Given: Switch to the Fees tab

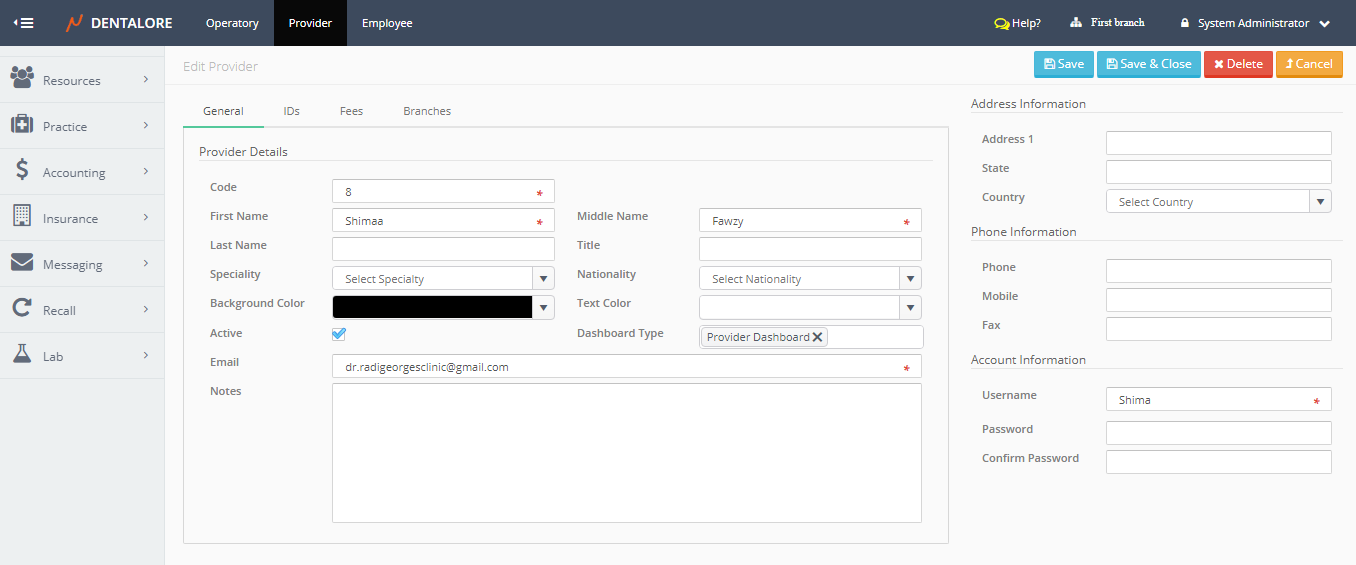Looking at the screenshot, I should coord(351,111).
